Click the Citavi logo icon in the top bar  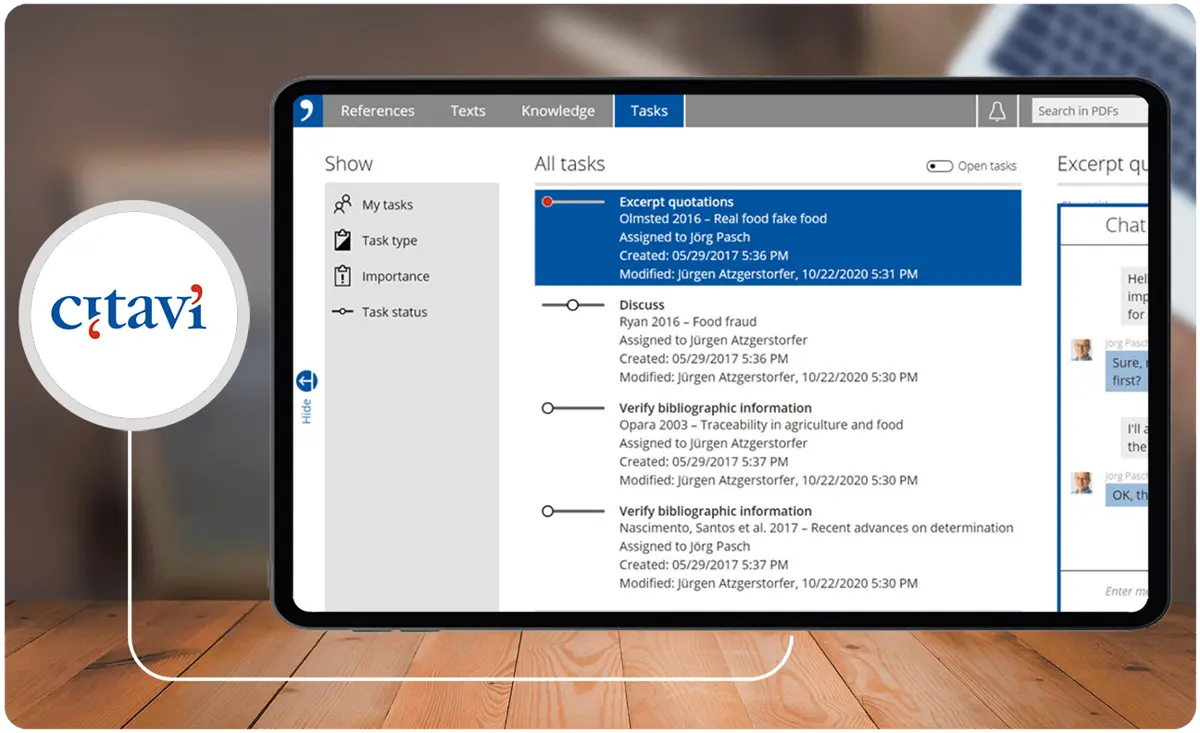point(307,111)
